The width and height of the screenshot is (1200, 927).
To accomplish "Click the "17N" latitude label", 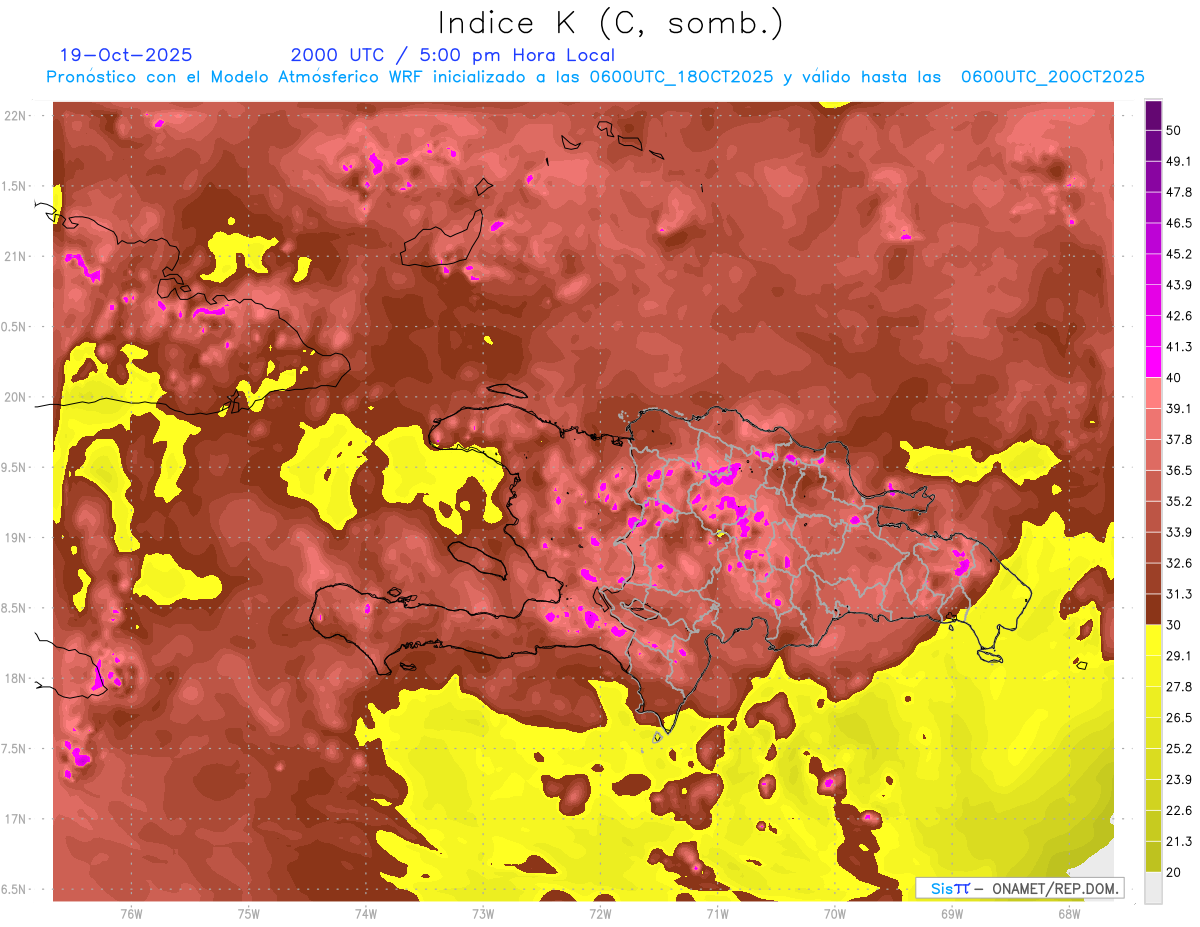I will tap(16, 819).
